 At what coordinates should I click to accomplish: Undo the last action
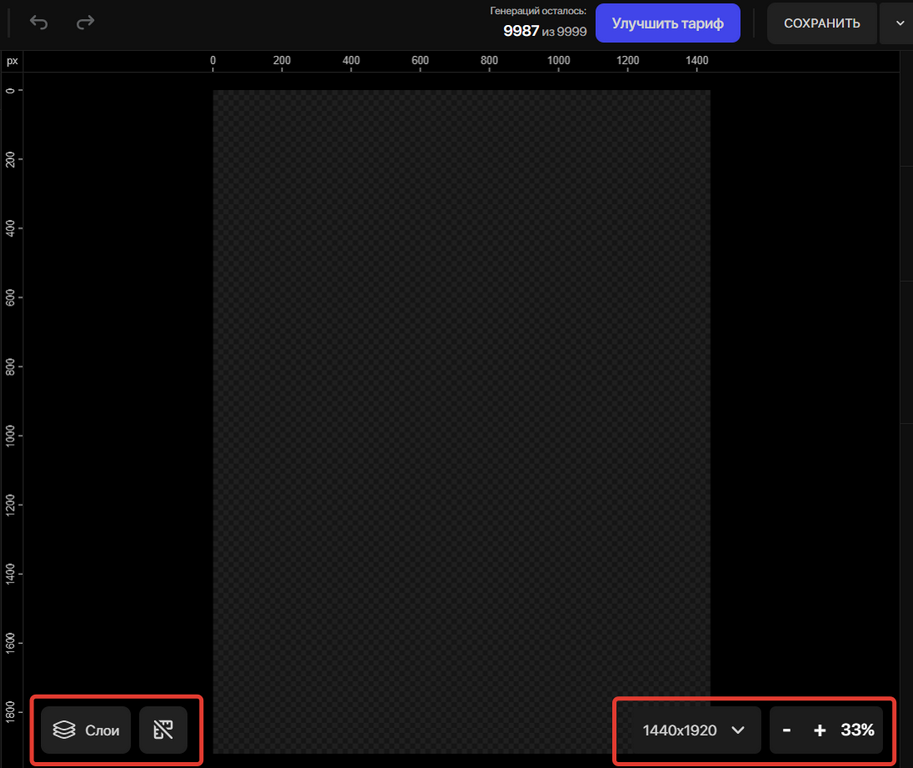tap(38, 23)
